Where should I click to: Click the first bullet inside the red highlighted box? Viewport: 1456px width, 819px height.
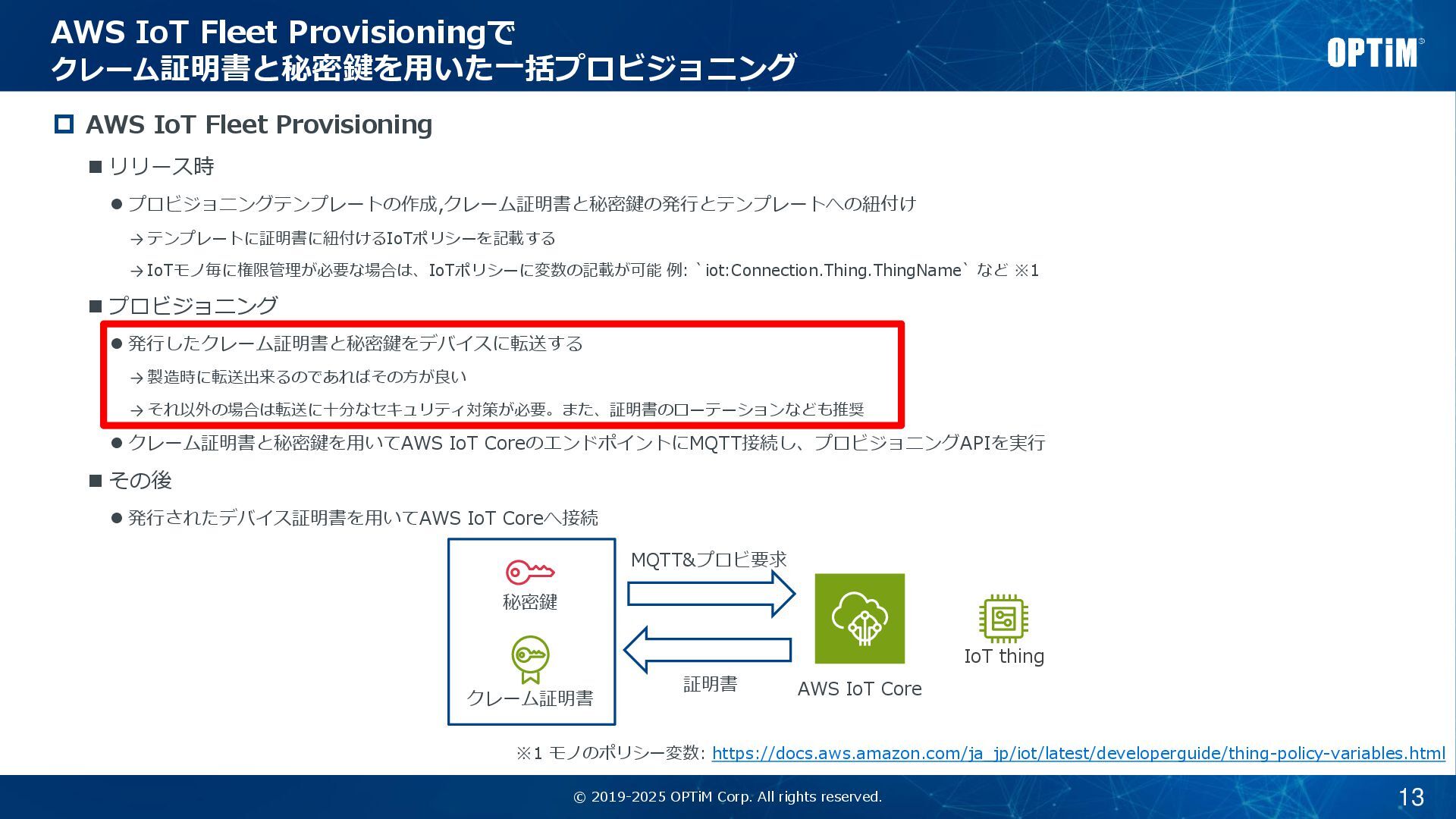pos(354,344)
